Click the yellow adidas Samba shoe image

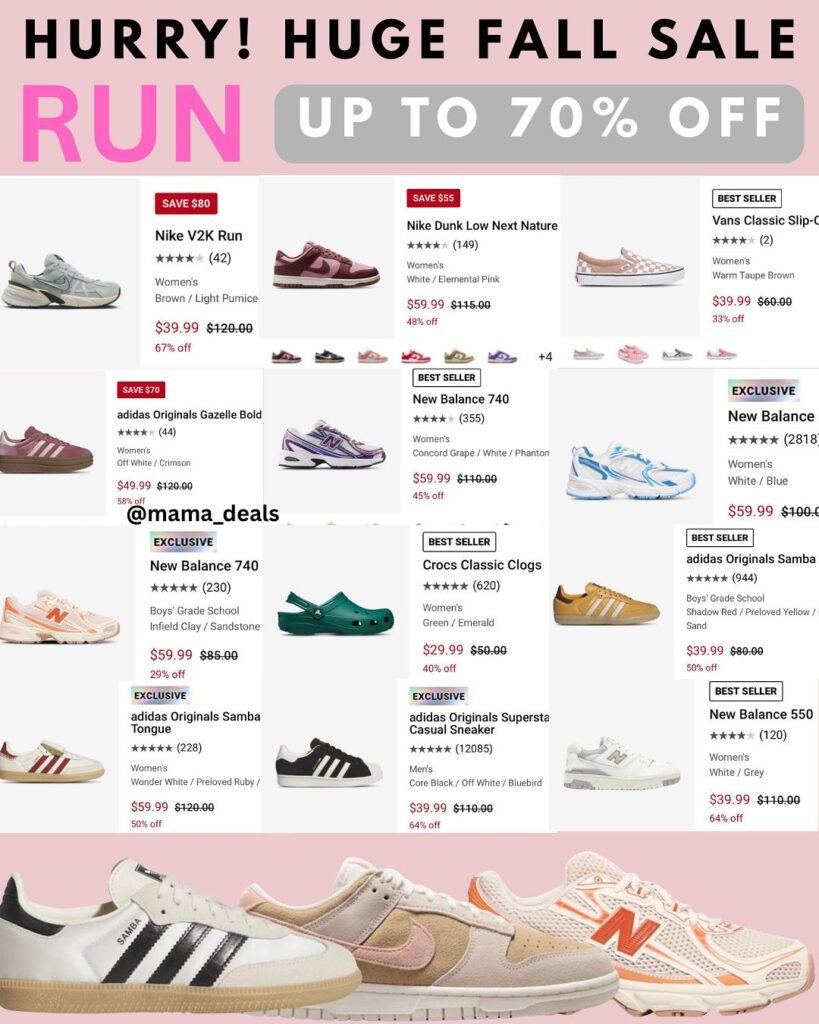606,603
